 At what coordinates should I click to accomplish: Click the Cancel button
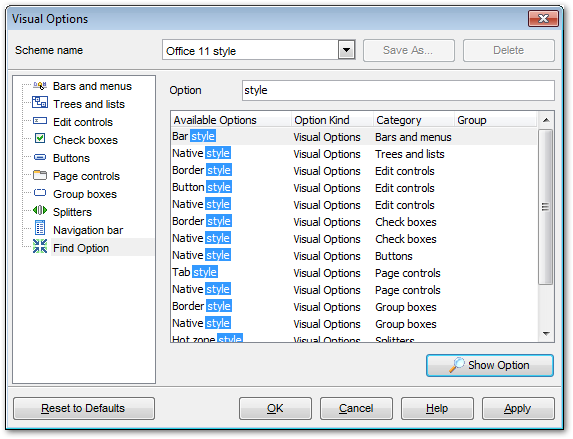coord(356,408)
